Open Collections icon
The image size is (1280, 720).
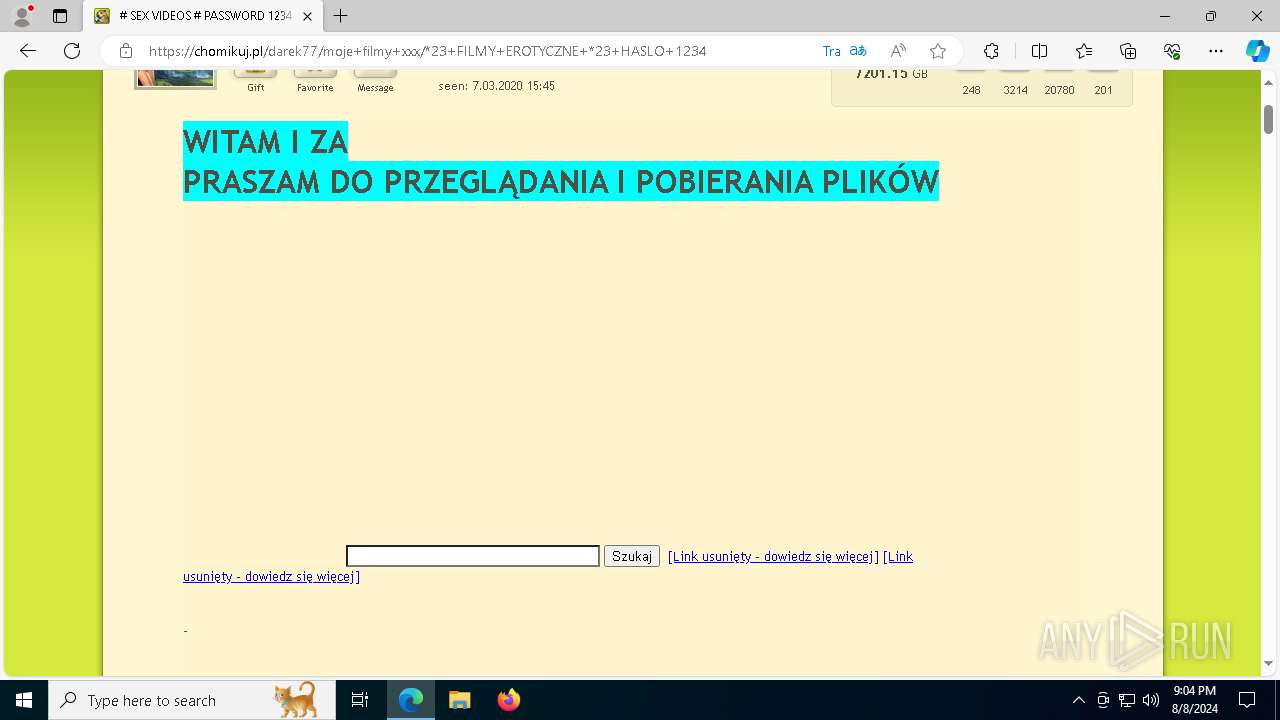pos(1128,51)
